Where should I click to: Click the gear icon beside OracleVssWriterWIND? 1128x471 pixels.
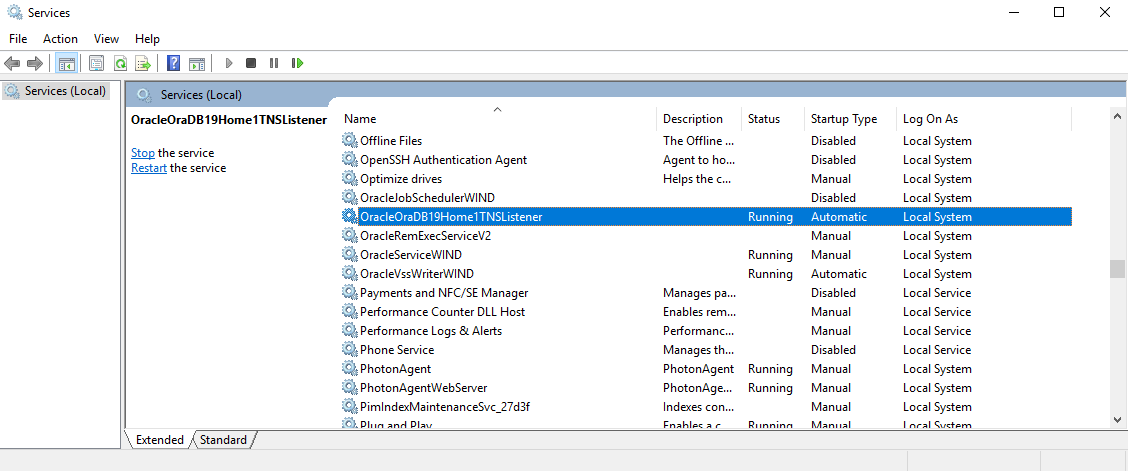[x=350, y=273]
